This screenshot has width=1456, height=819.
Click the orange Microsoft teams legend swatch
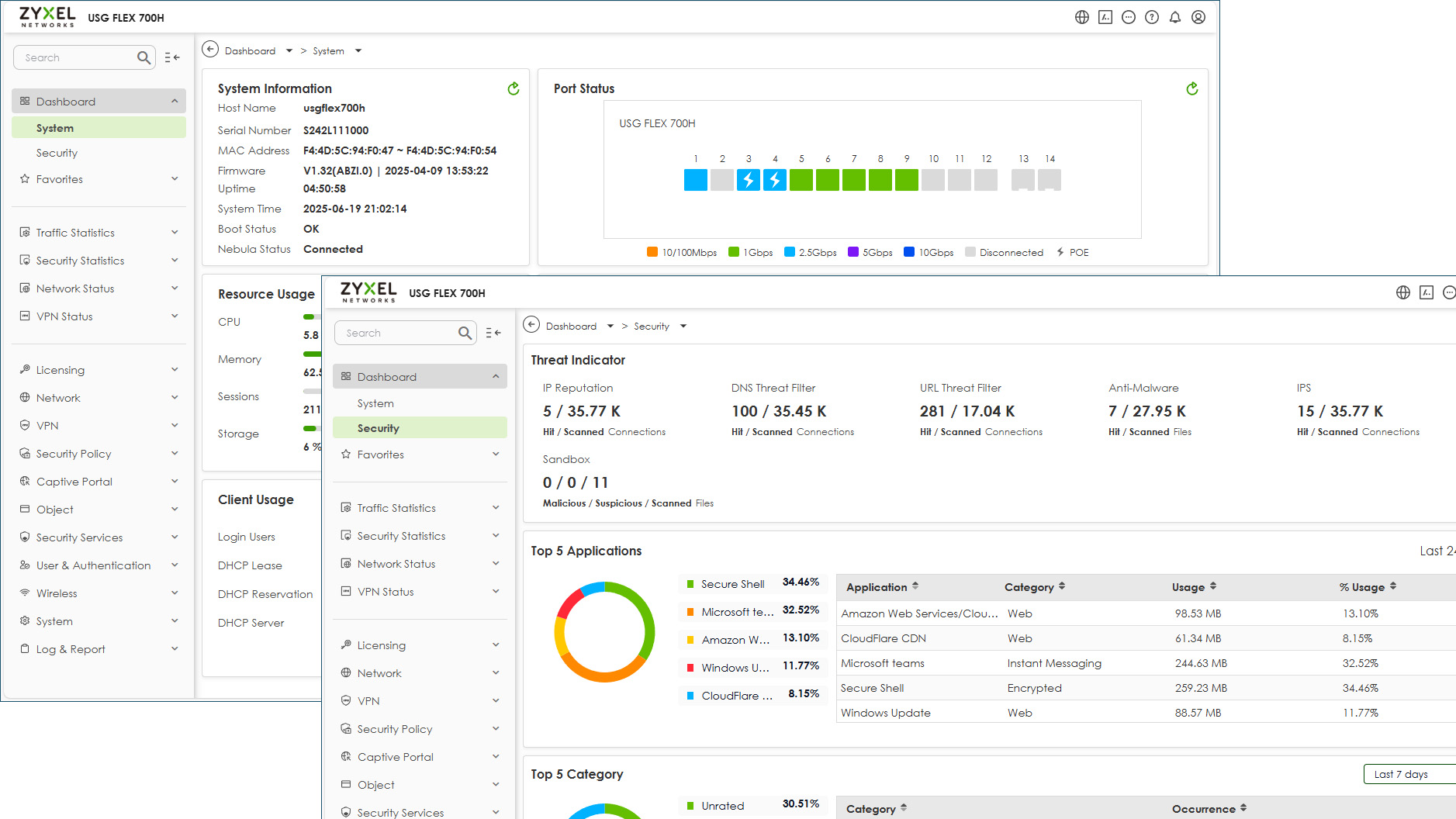(690, 612)
